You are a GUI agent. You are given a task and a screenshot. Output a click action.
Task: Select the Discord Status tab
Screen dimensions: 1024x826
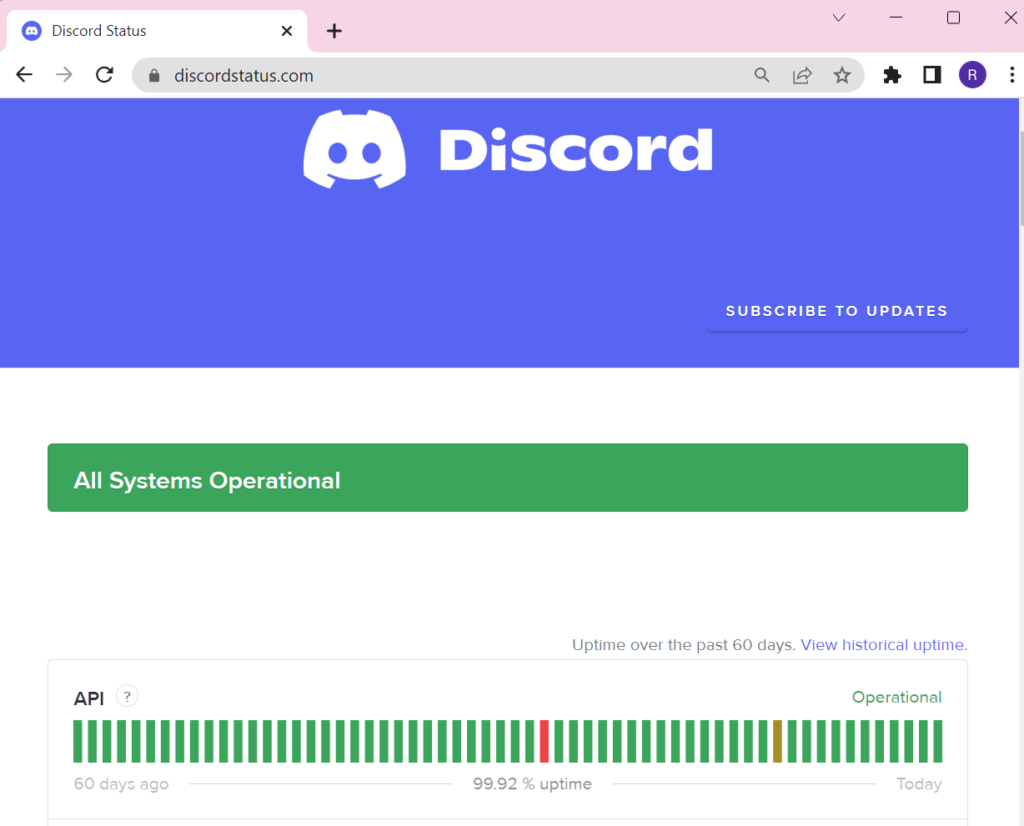click(x=157, y=31)
